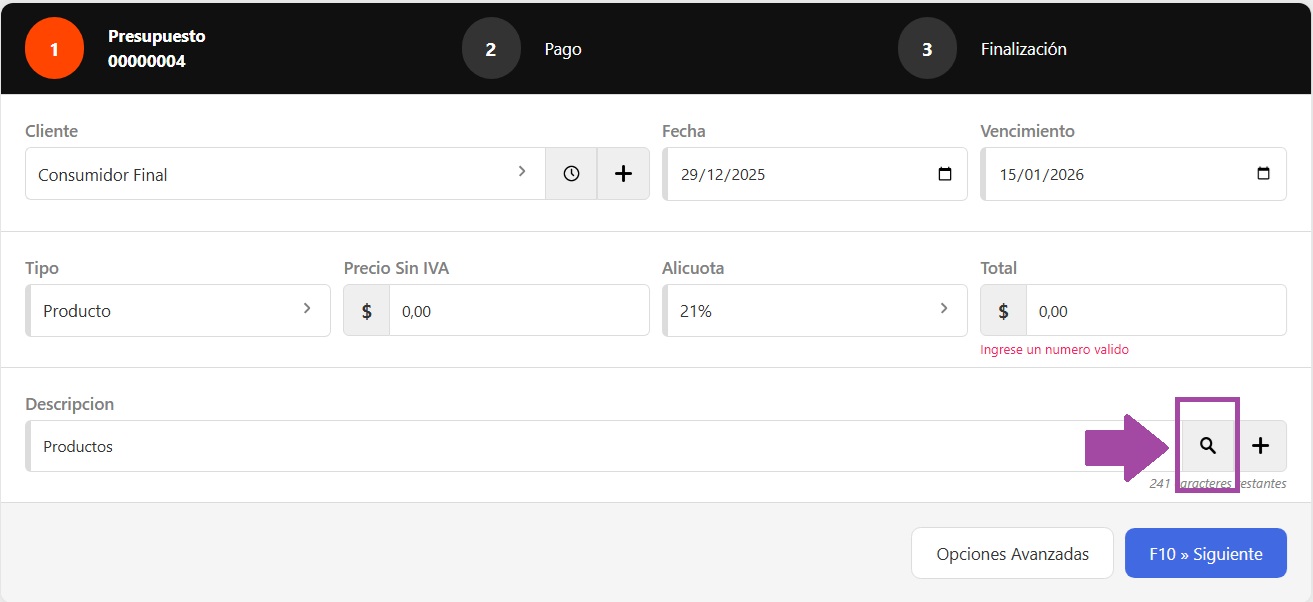Viewport: 1313px width, 602px height.
Task: Expand the Alicuota 21% dropdown
Action: tap(814, 311)
